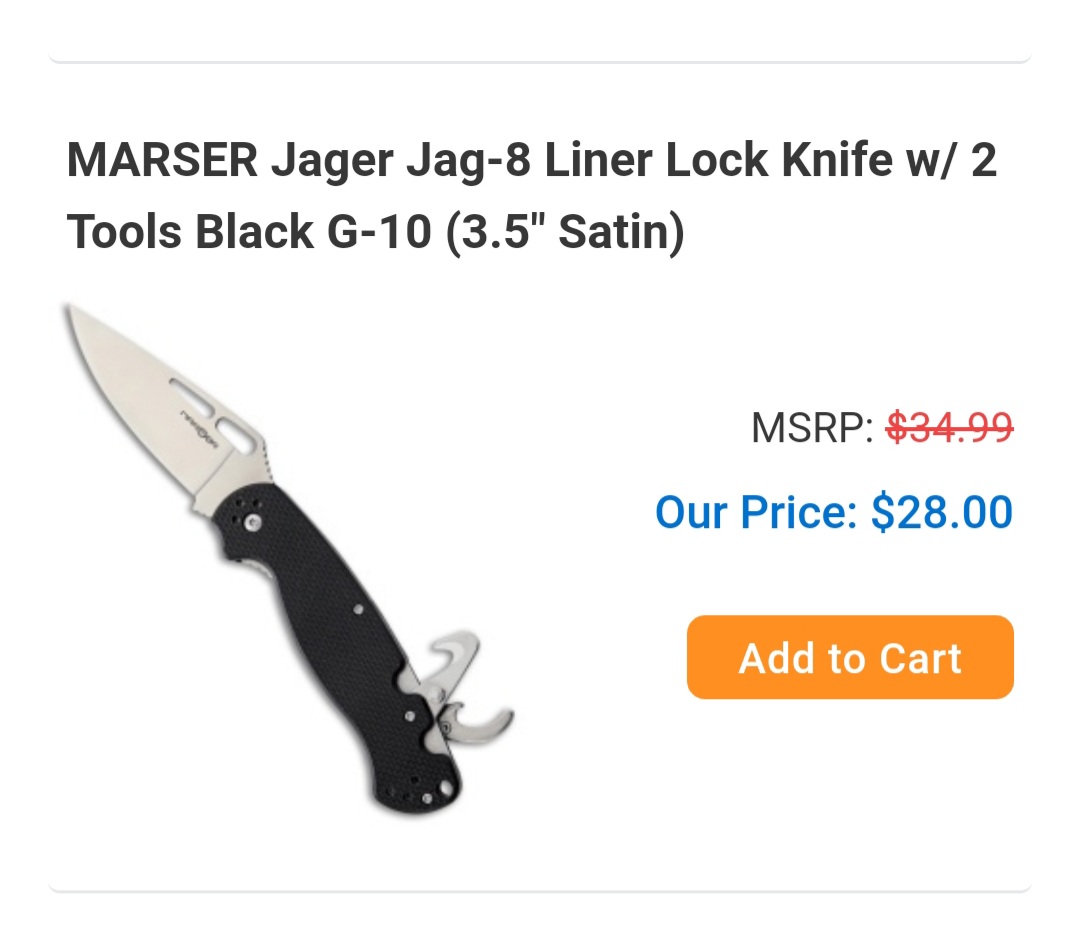Click the engraved logo on the blade
The image size is (1080, 928).
pos(199,429)
